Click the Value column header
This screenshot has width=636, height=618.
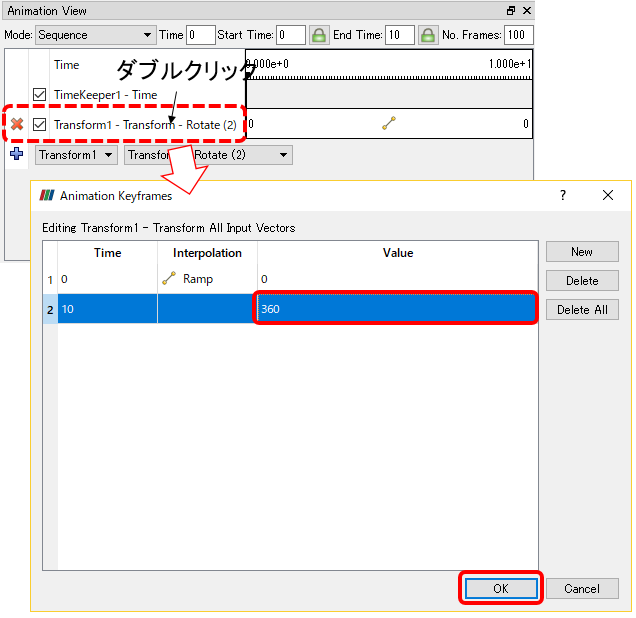(398, 253)
